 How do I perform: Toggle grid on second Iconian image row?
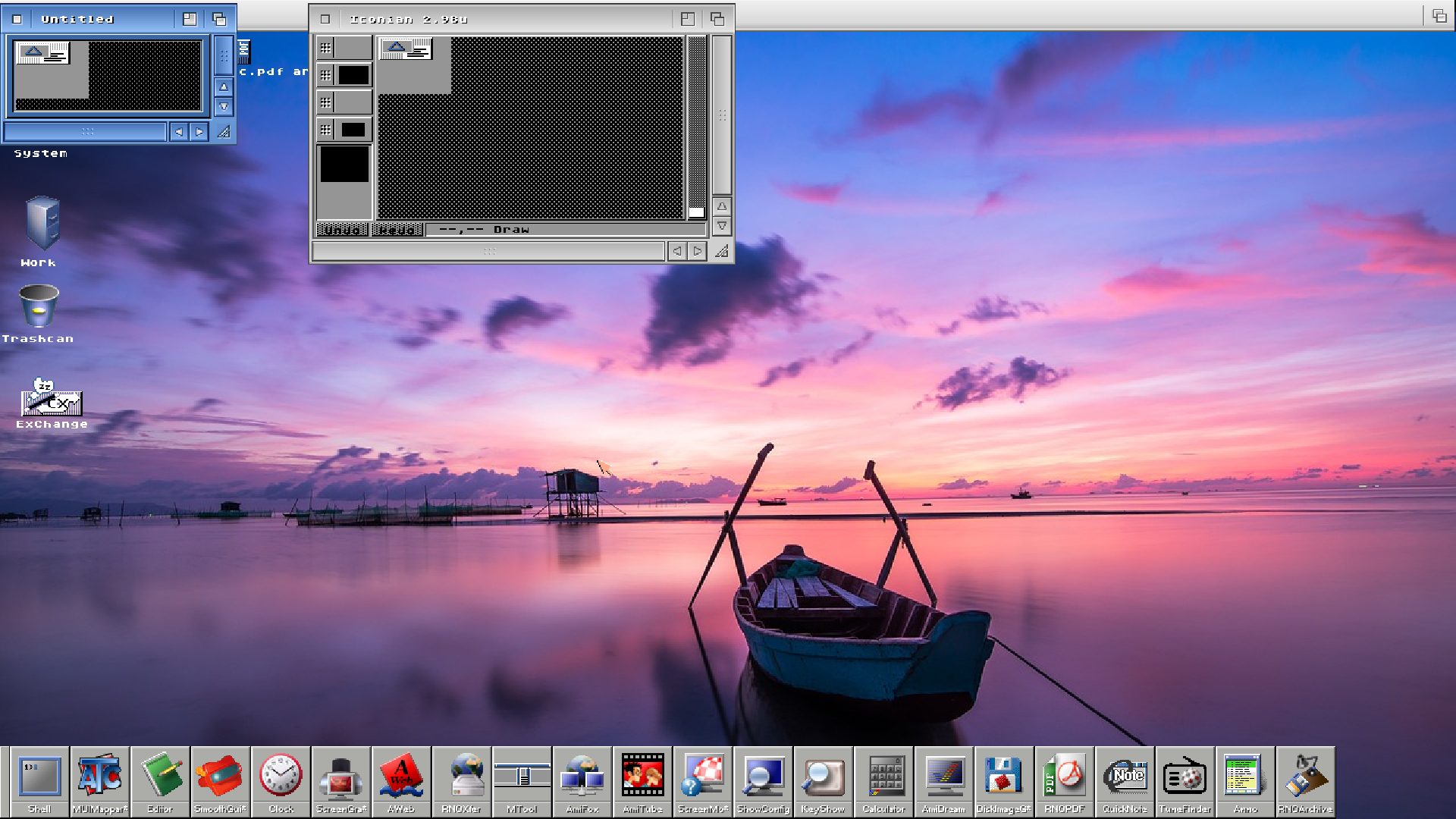[x=325, y=75]
